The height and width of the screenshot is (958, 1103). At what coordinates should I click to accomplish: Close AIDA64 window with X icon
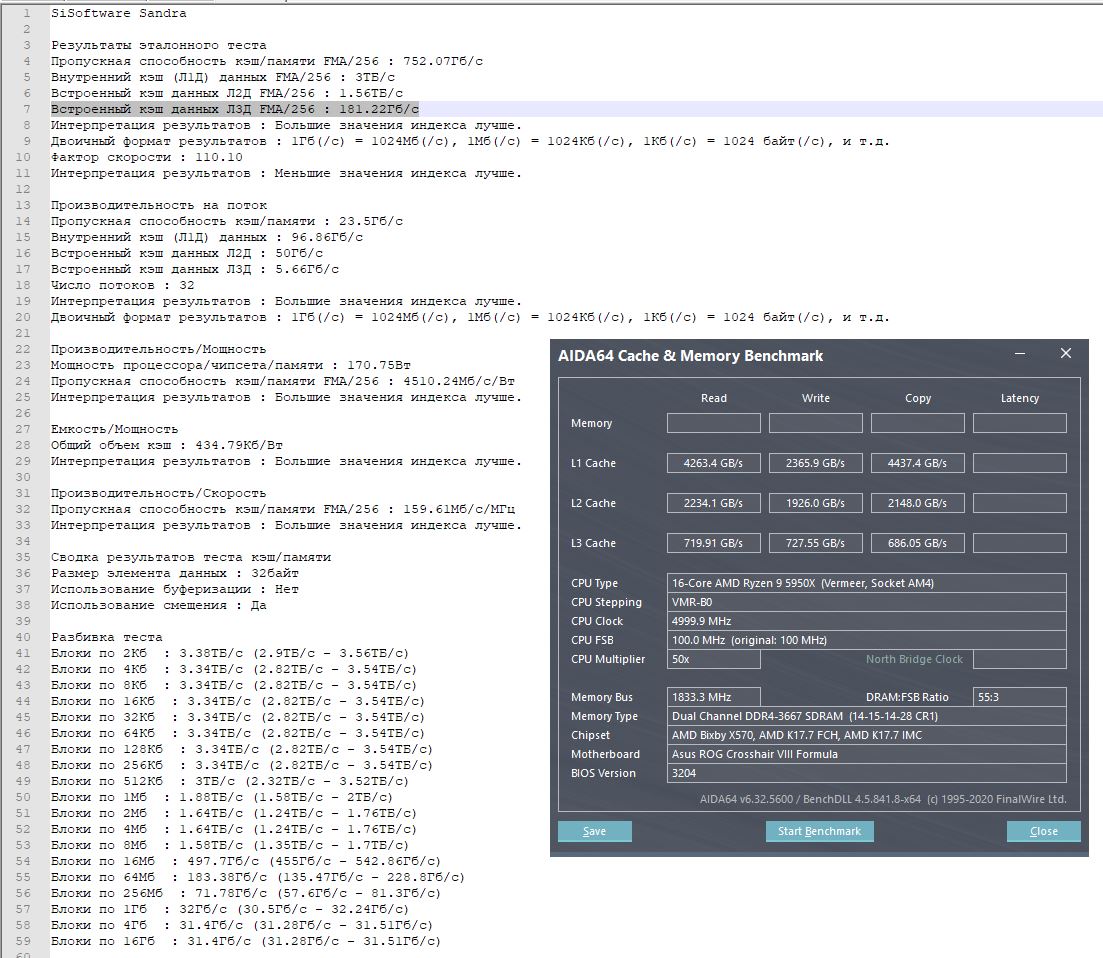pos(1066,353)
